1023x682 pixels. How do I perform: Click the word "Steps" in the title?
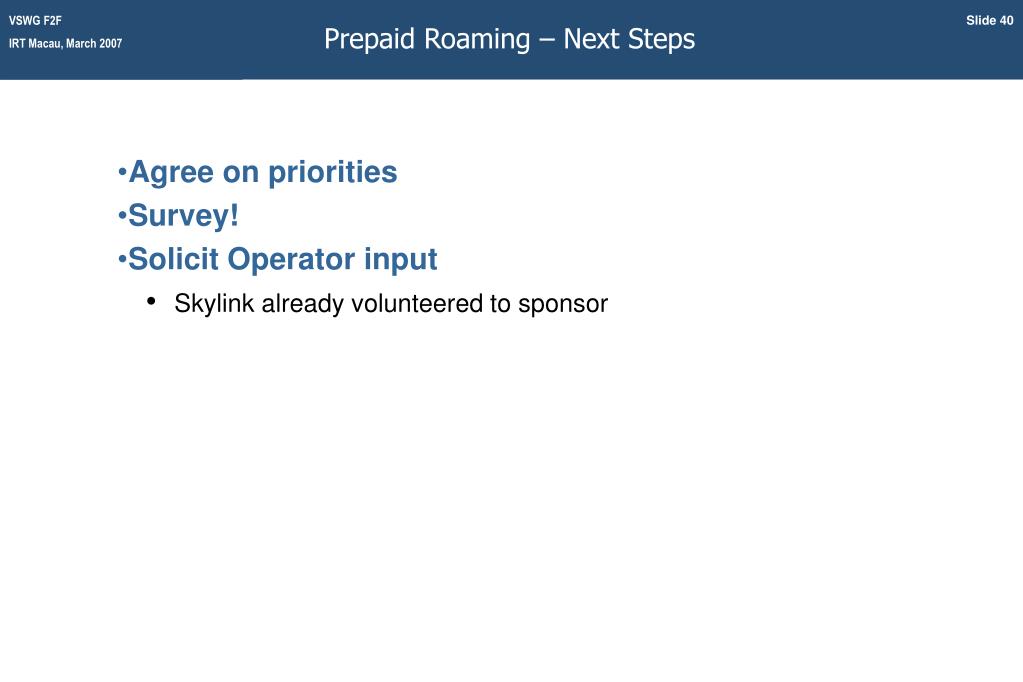662,40
